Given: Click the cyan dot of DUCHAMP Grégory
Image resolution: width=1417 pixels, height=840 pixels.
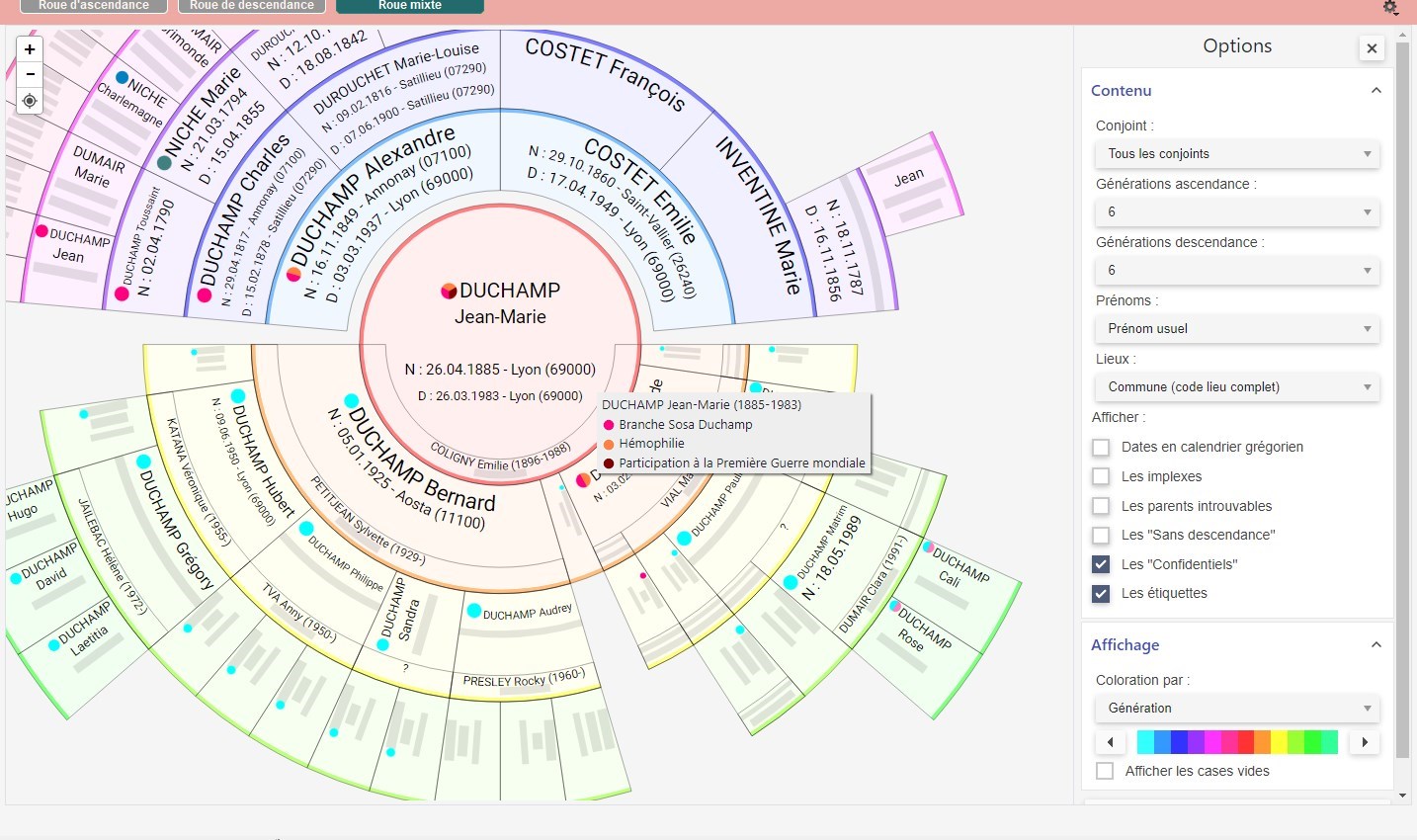Looking at the screenshot, I should point(143,462).
